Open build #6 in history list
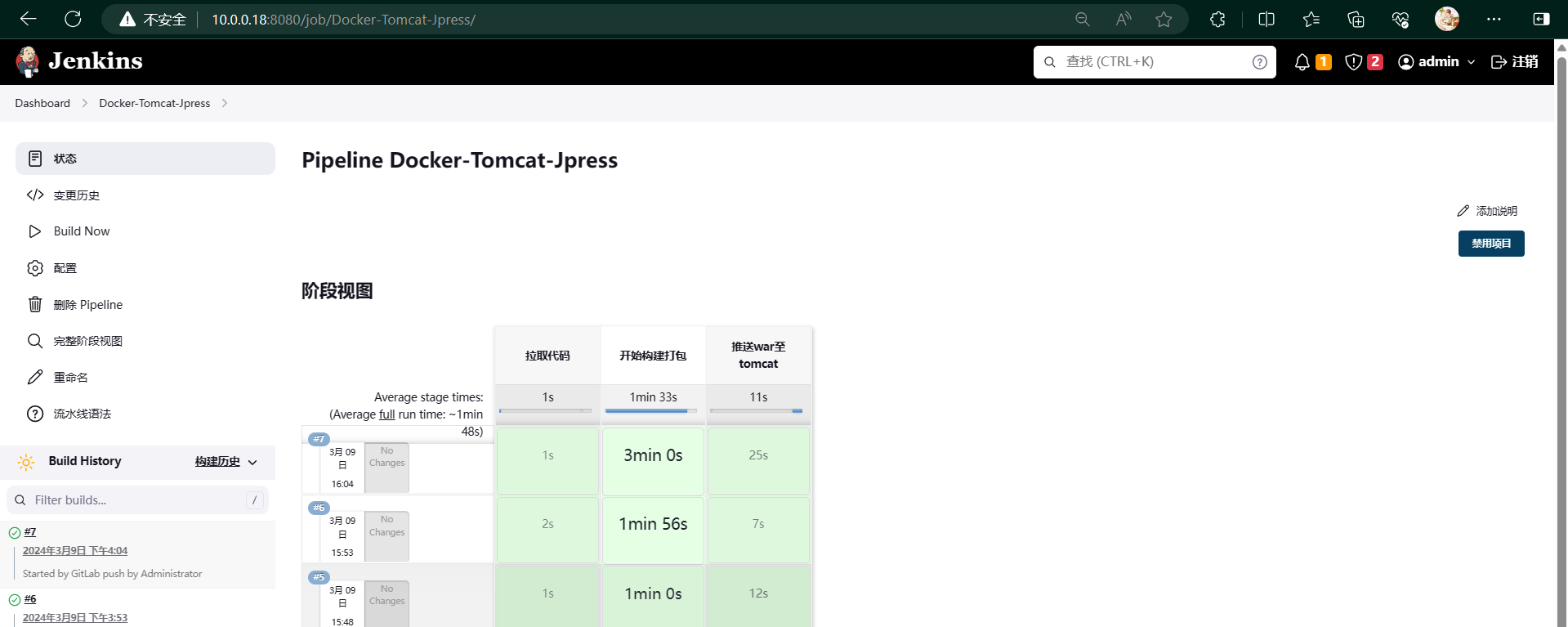The width and height of the screenshot is (1568, 627). (30, 599)
